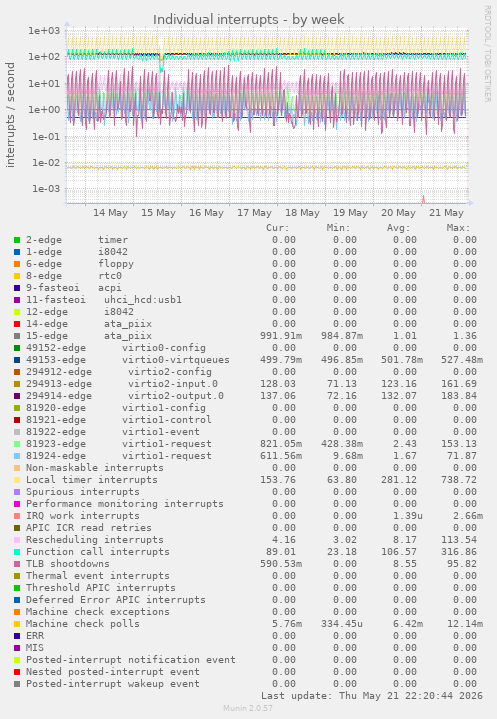
Task: Click the graph title Individual interrupts - by week
Action: pyautogui.click(x=248, y=20)
